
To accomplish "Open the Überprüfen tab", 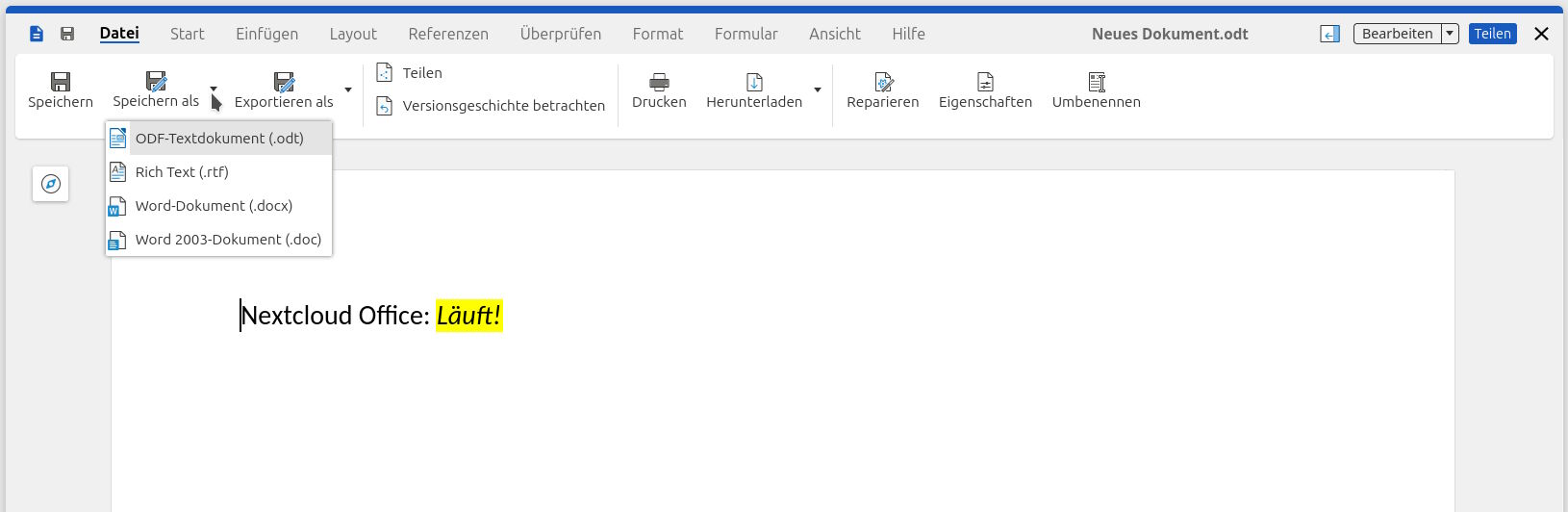I will point(560,34).
